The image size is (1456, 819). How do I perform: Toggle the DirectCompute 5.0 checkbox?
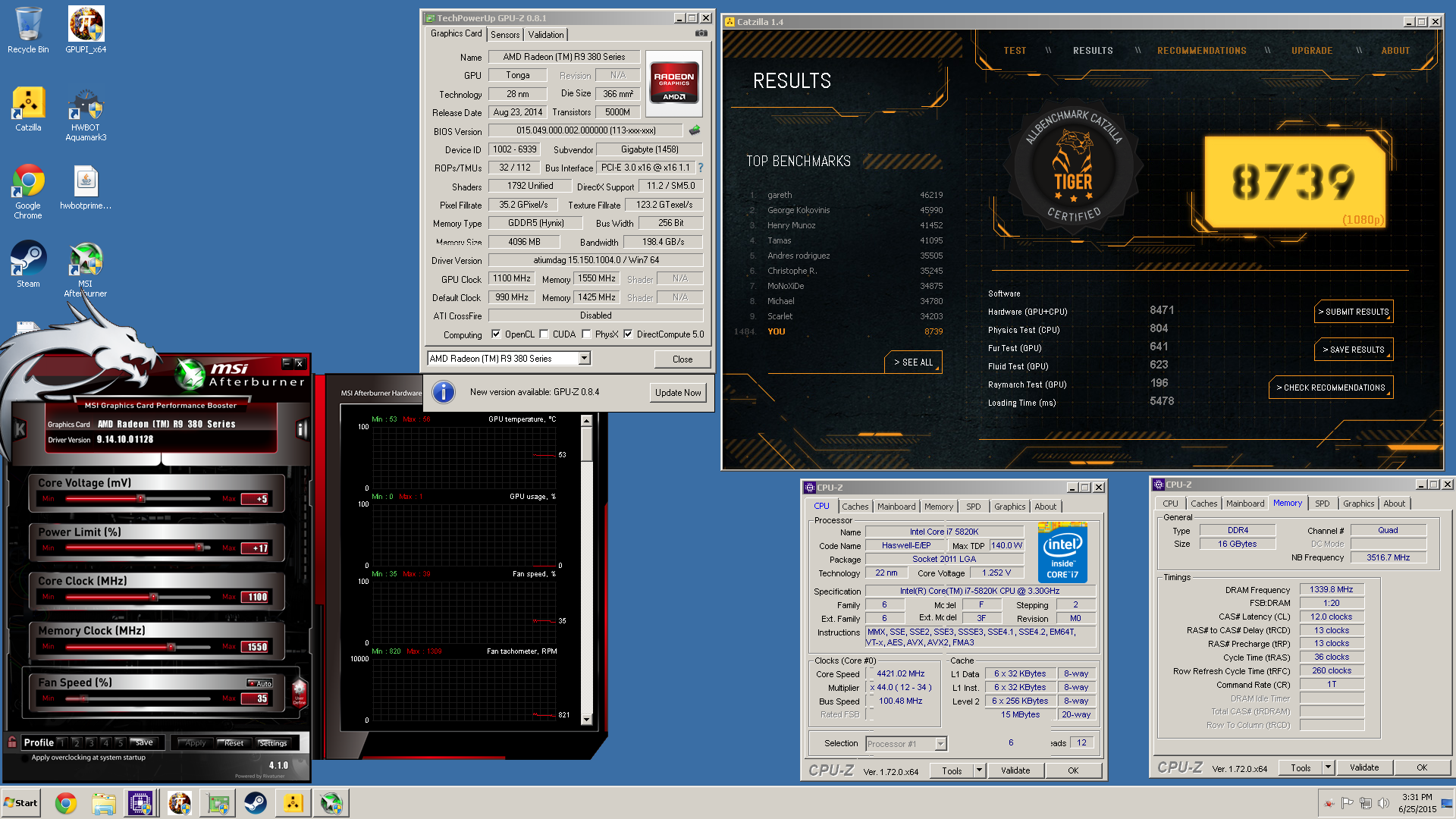[x=628, y=334]
